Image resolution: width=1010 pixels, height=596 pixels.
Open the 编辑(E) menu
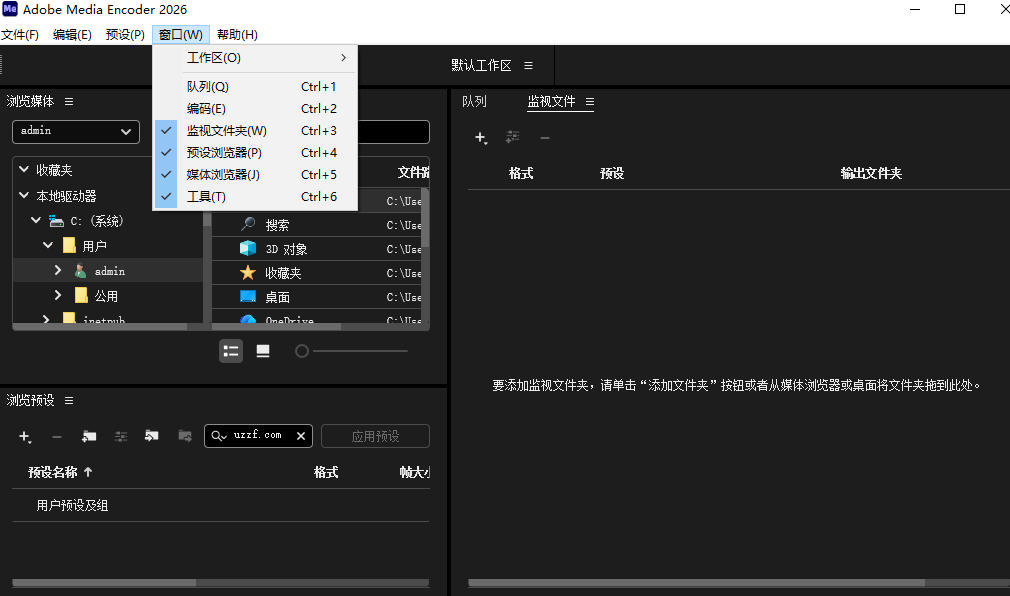pos(72,35)
